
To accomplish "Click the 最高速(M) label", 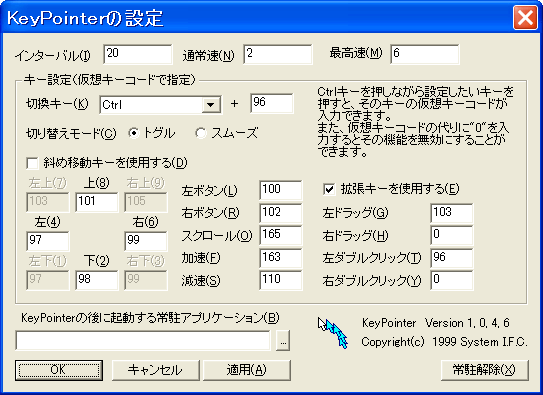I will click(x=356, y=53).
